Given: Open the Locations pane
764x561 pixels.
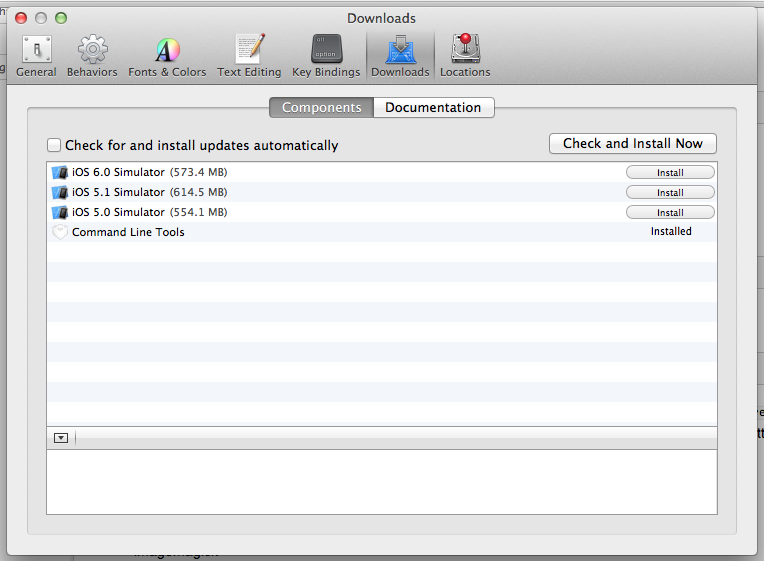Looking at the screenshot, I should (x=465, y=56).
